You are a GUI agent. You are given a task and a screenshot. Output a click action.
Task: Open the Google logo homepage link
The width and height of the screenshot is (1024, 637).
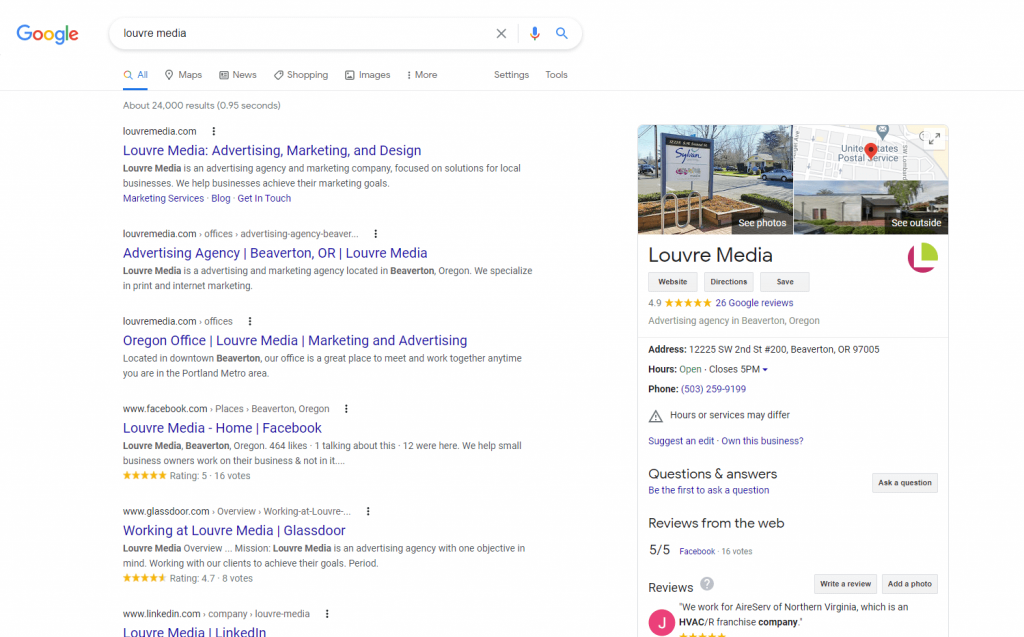tap(48, 33)
